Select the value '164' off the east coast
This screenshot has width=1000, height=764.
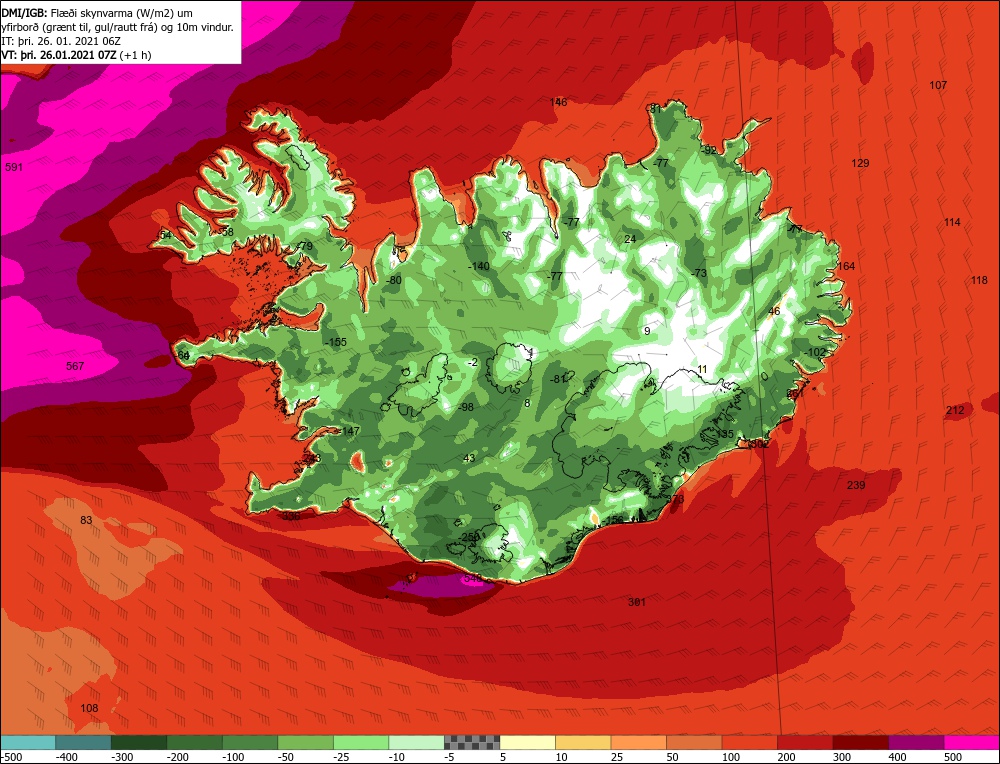[x=846, y=266]
